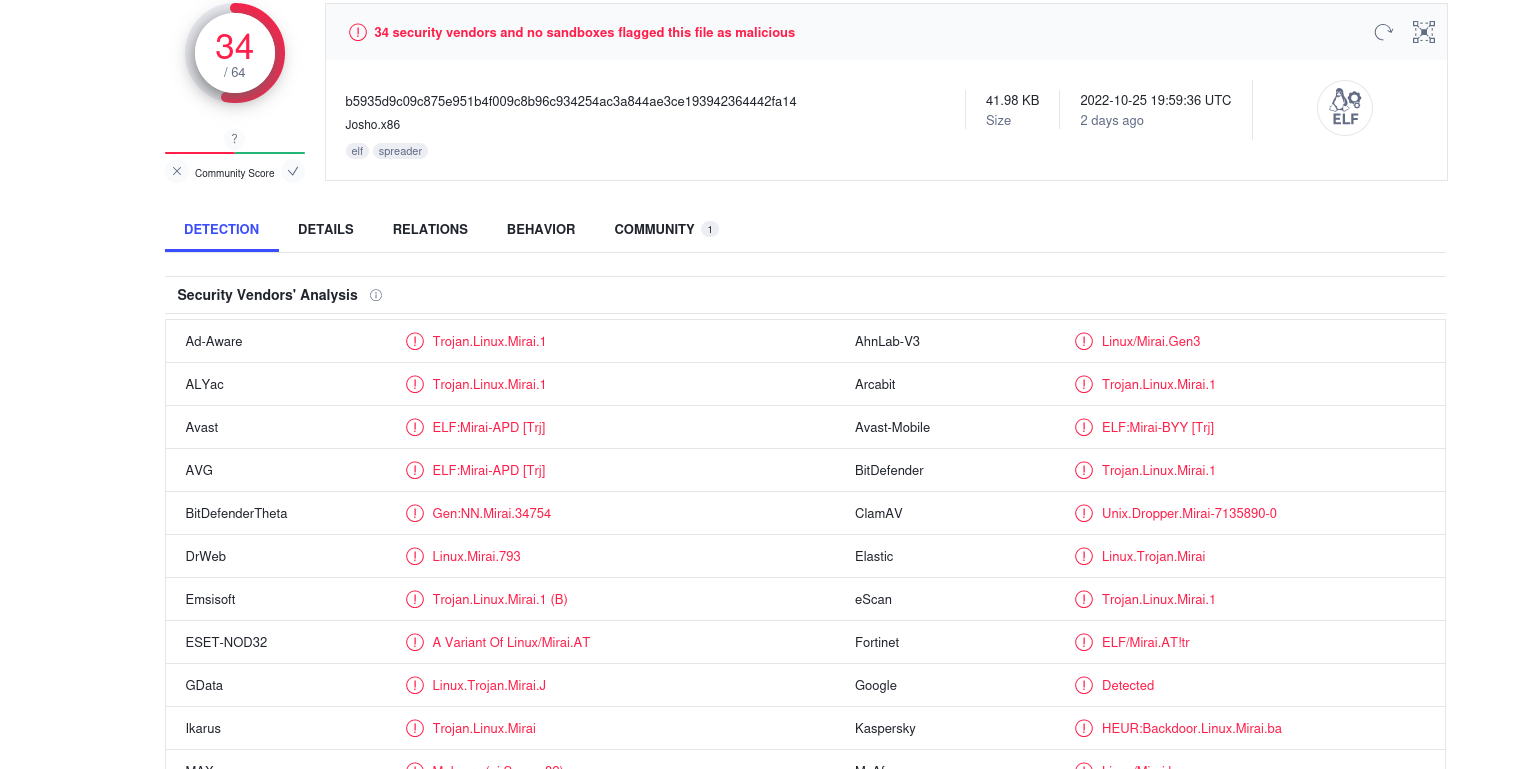Click Ikarus's Trojan.Linux.Mirai result
The image size is (1523, 769).
click(x=484, y=728)
